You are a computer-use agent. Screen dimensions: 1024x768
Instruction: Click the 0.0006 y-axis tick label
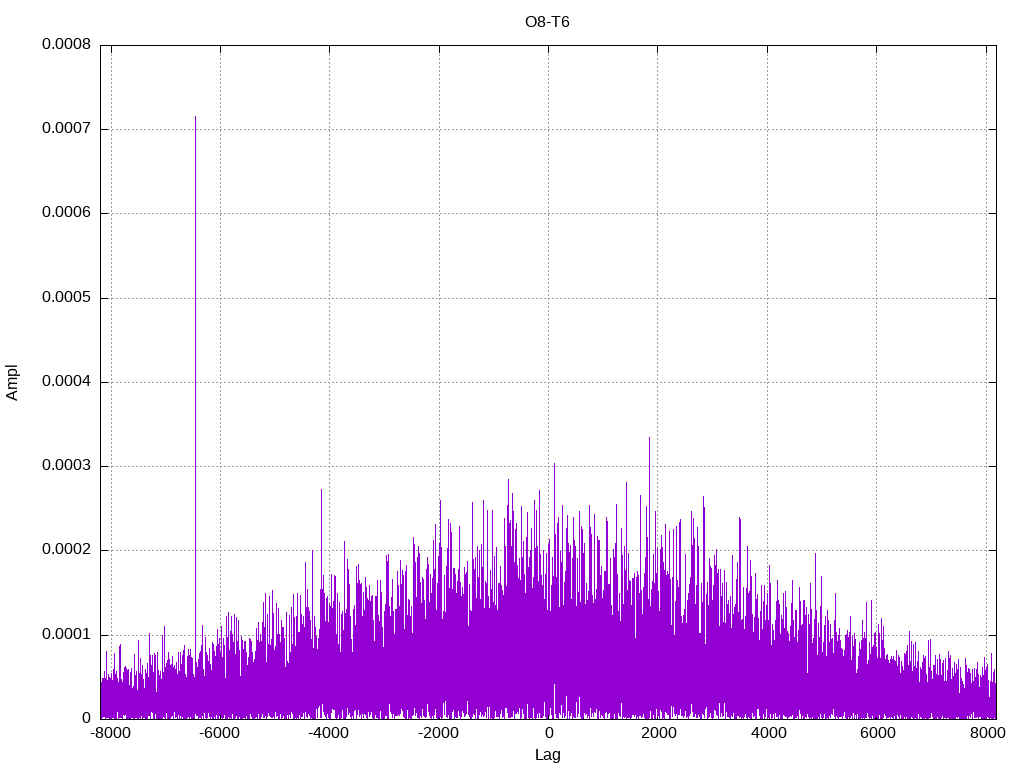point(66,213)
